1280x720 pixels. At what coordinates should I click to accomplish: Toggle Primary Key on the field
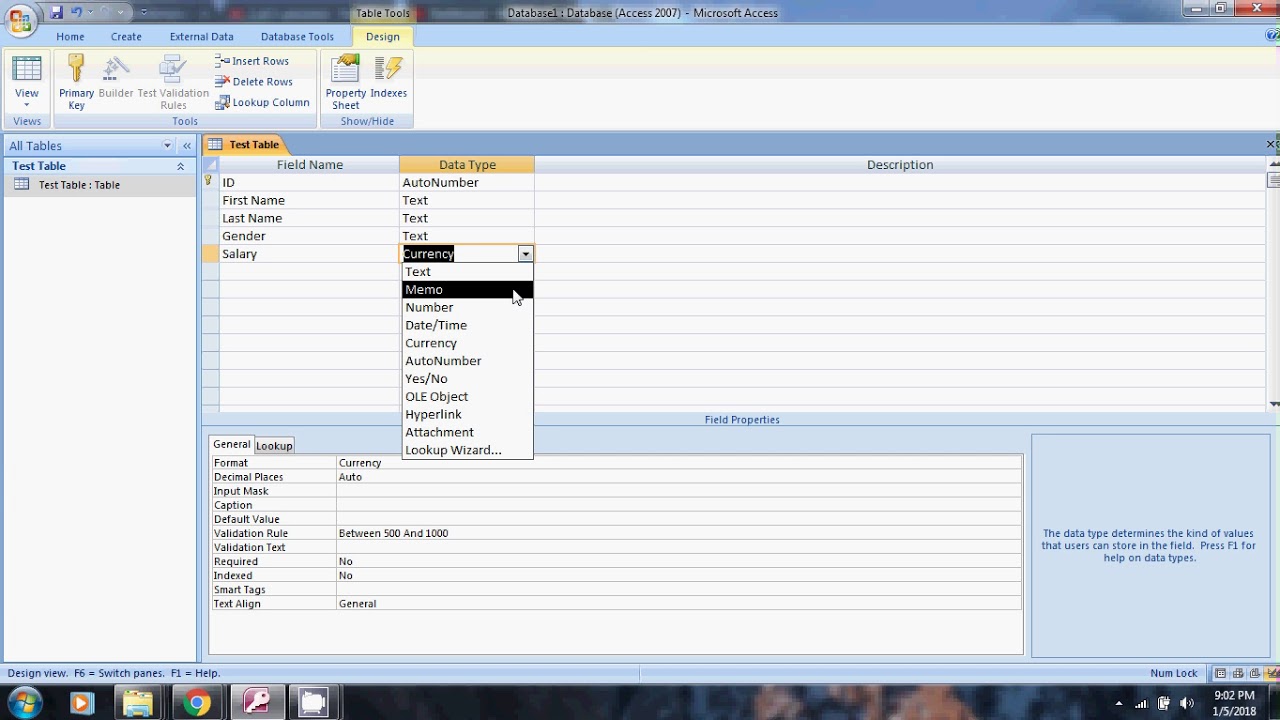[76, 84]
